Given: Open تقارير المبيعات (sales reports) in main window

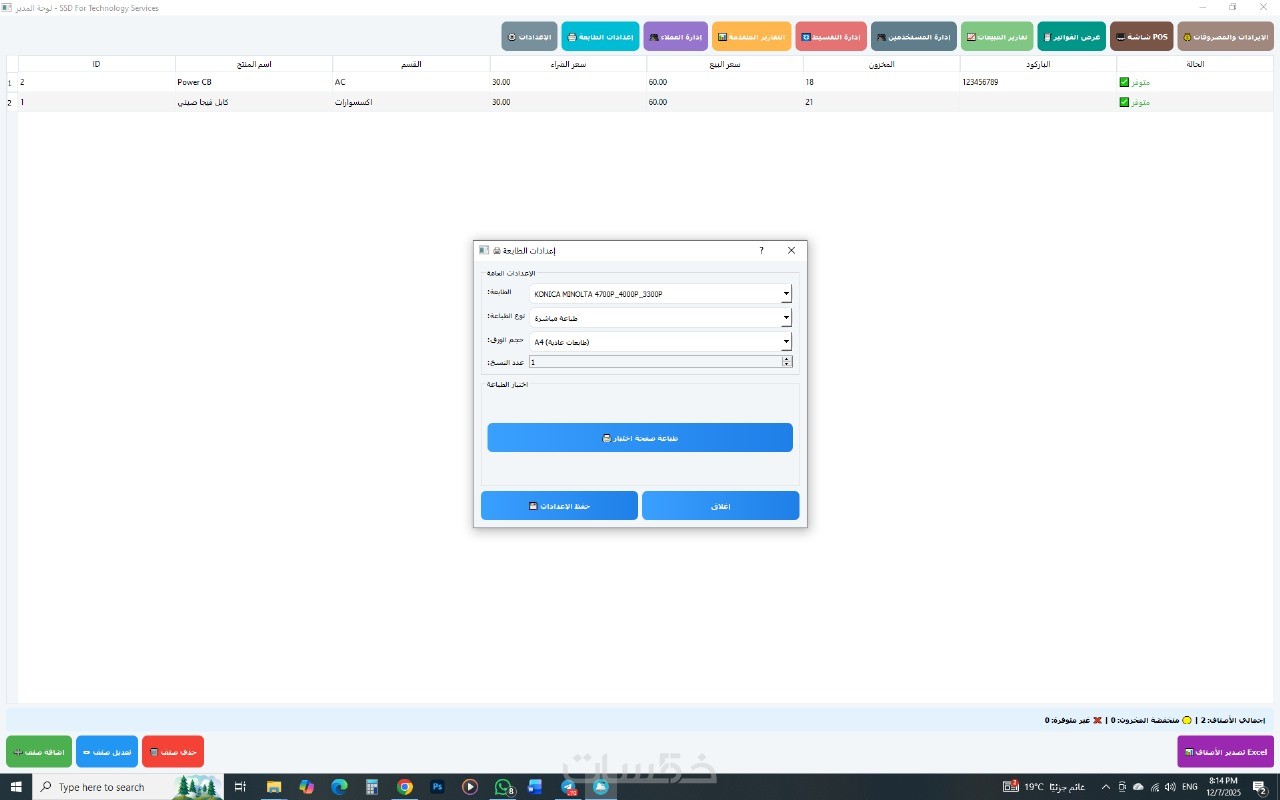Looking at the screenshot, I should coord(997,37).
